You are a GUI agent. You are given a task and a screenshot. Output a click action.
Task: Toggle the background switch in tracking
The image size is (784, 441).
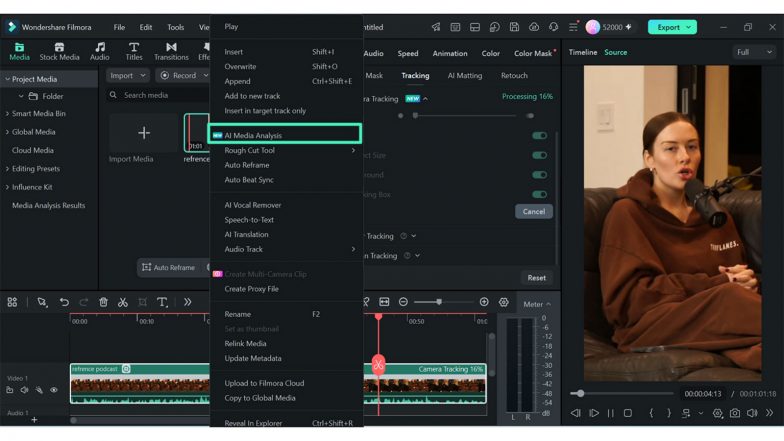540,174
